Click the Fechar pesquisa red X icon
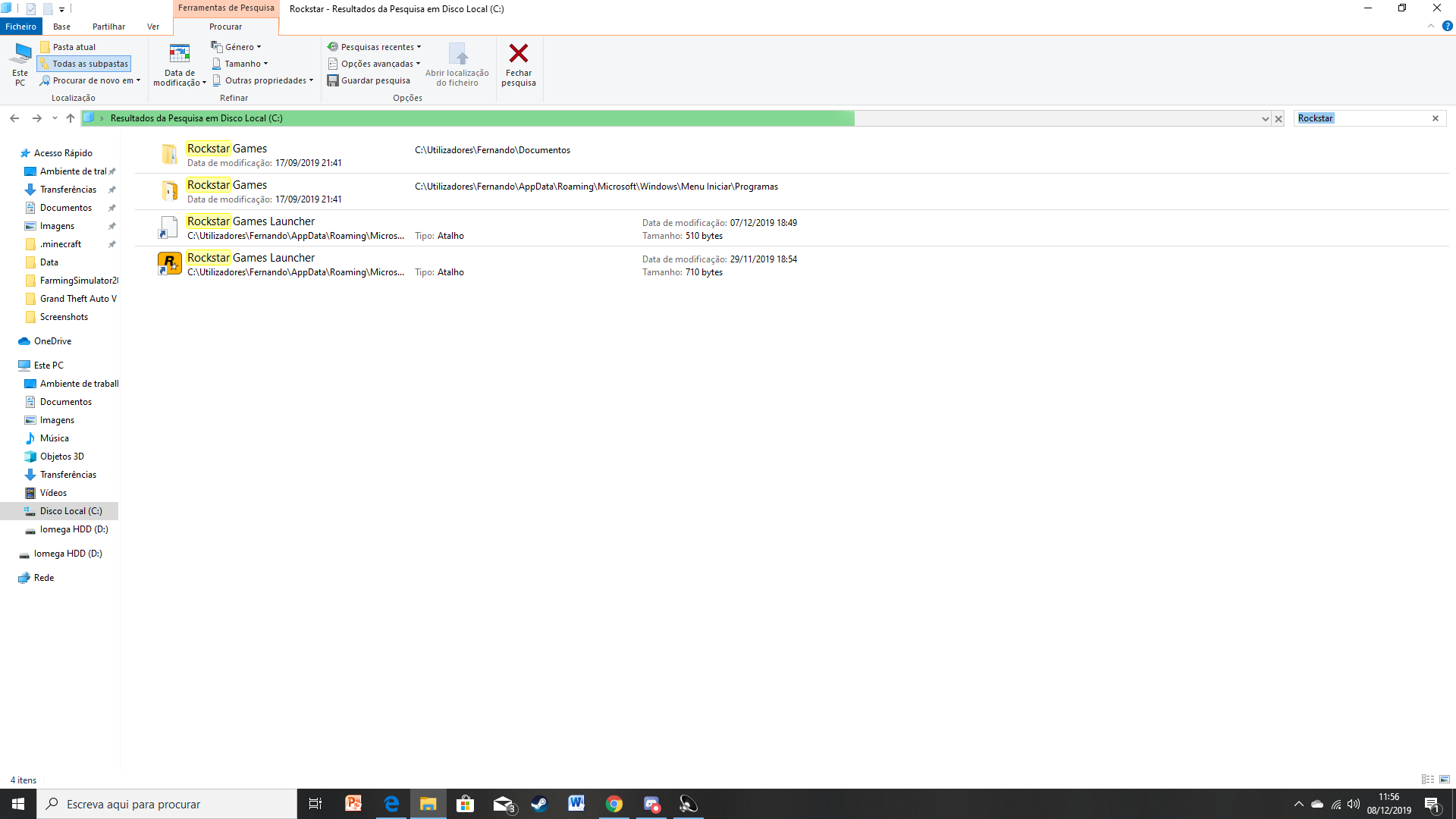The image size is (1456, 819). point(519,54)
